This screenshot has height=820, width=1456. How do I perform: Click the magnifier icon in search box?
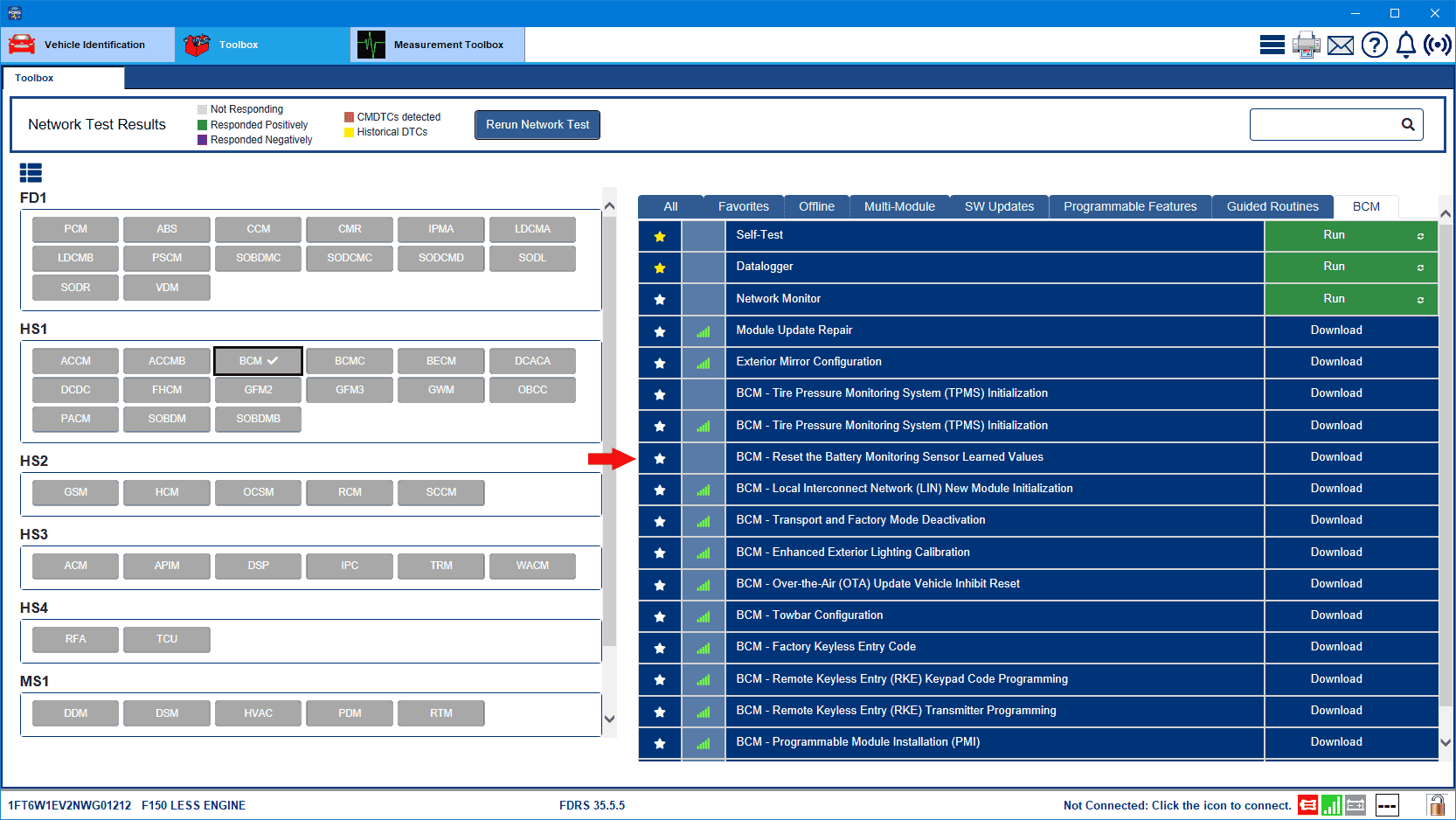pyautogui.click(x=1408, y=125)
